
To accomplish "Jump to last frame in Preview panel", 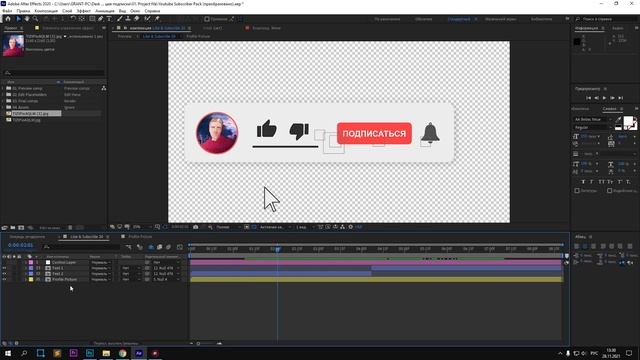I will pos(620,98).
